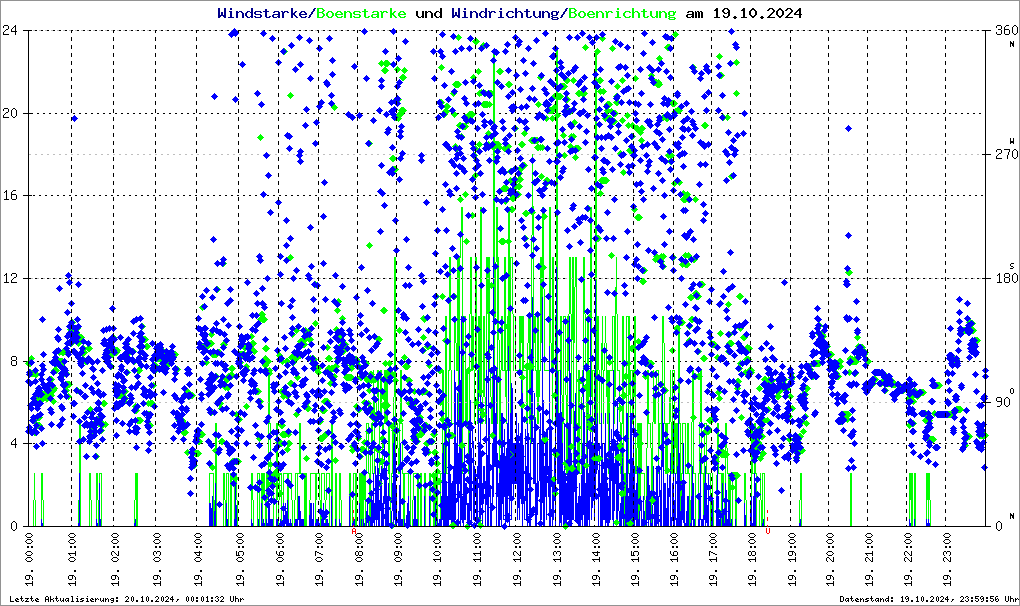
Task: Click time label '19. 23:00'
Action: [947, 559]
